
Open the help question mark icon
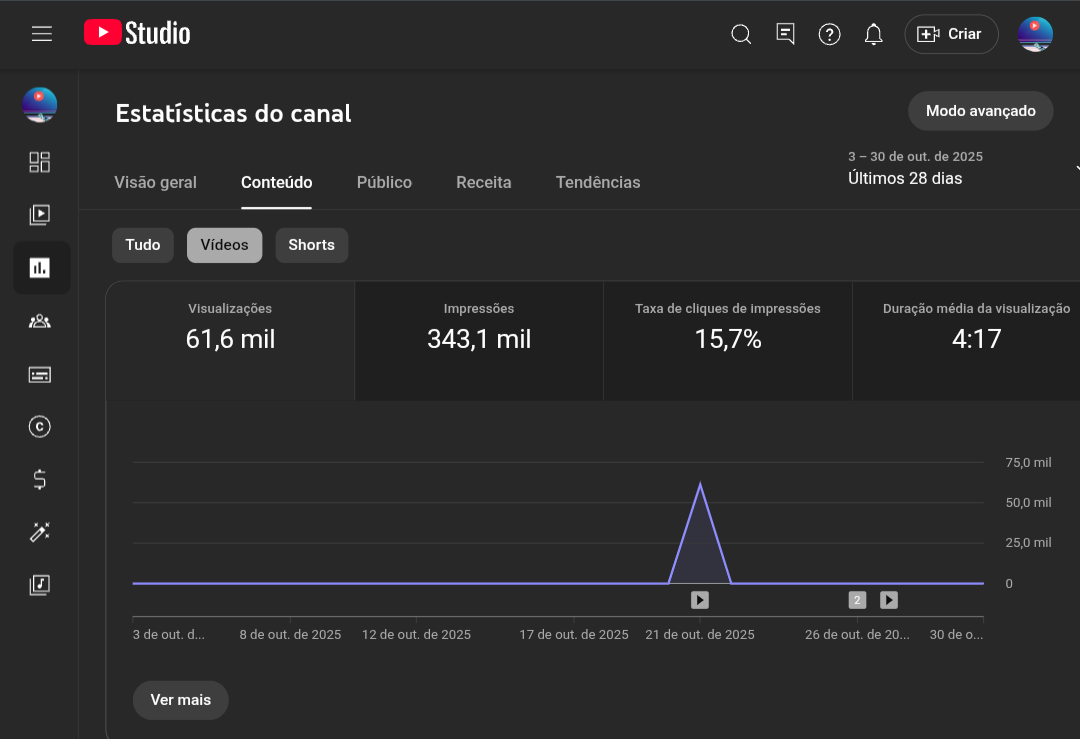click(829, 34)
